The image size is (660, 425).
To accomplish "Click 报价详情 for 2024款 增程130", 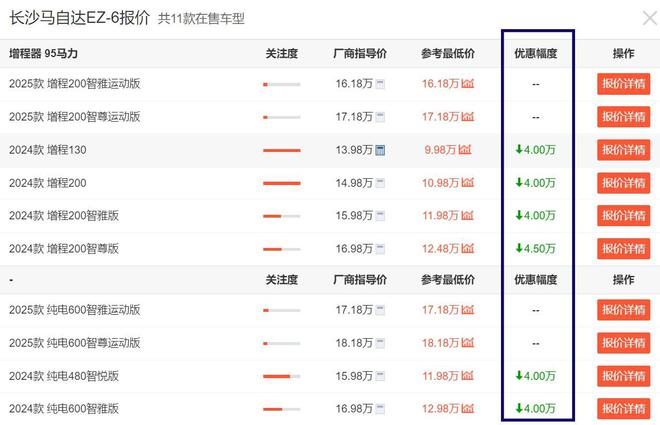I will coord(623,150).
